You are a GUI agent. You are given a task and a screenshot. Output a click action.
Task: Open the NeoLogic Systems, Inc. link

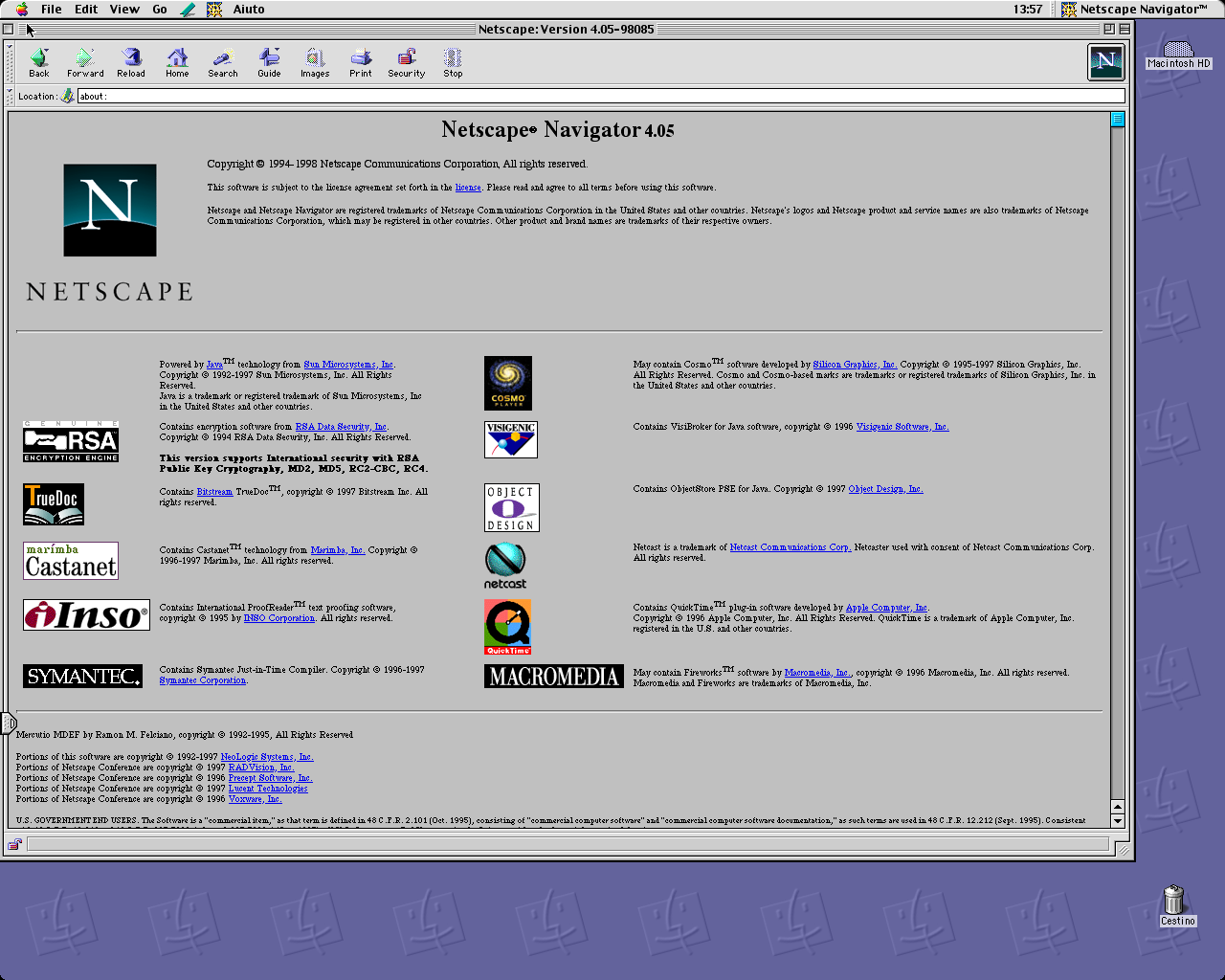267,757
